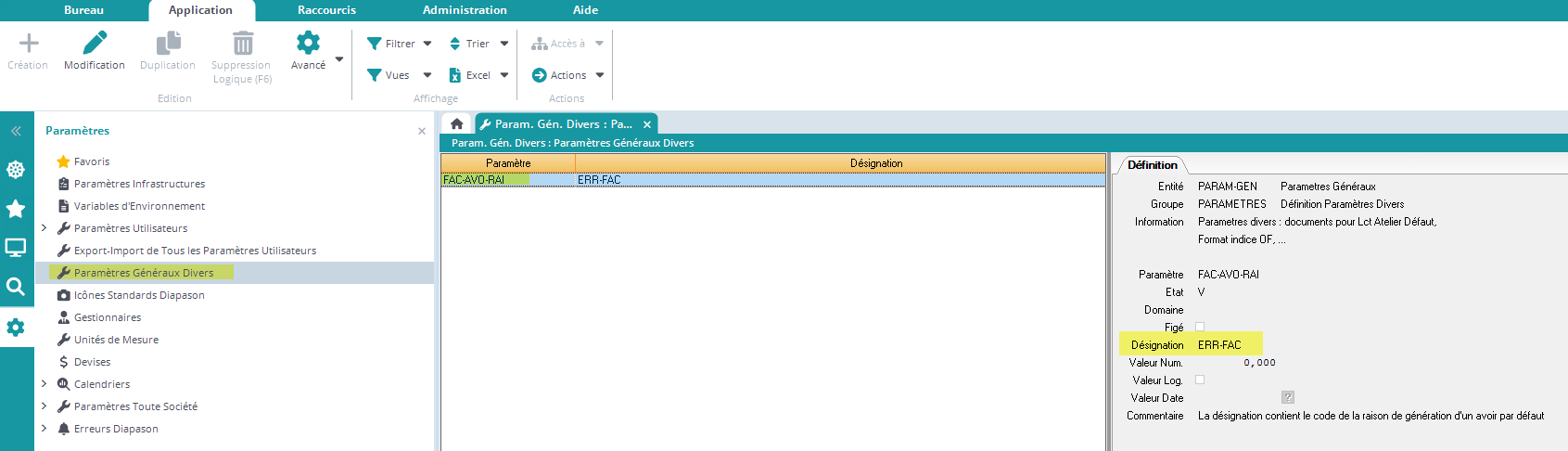Toggle the Valeur Log. checkbox

coord(1200,380)
